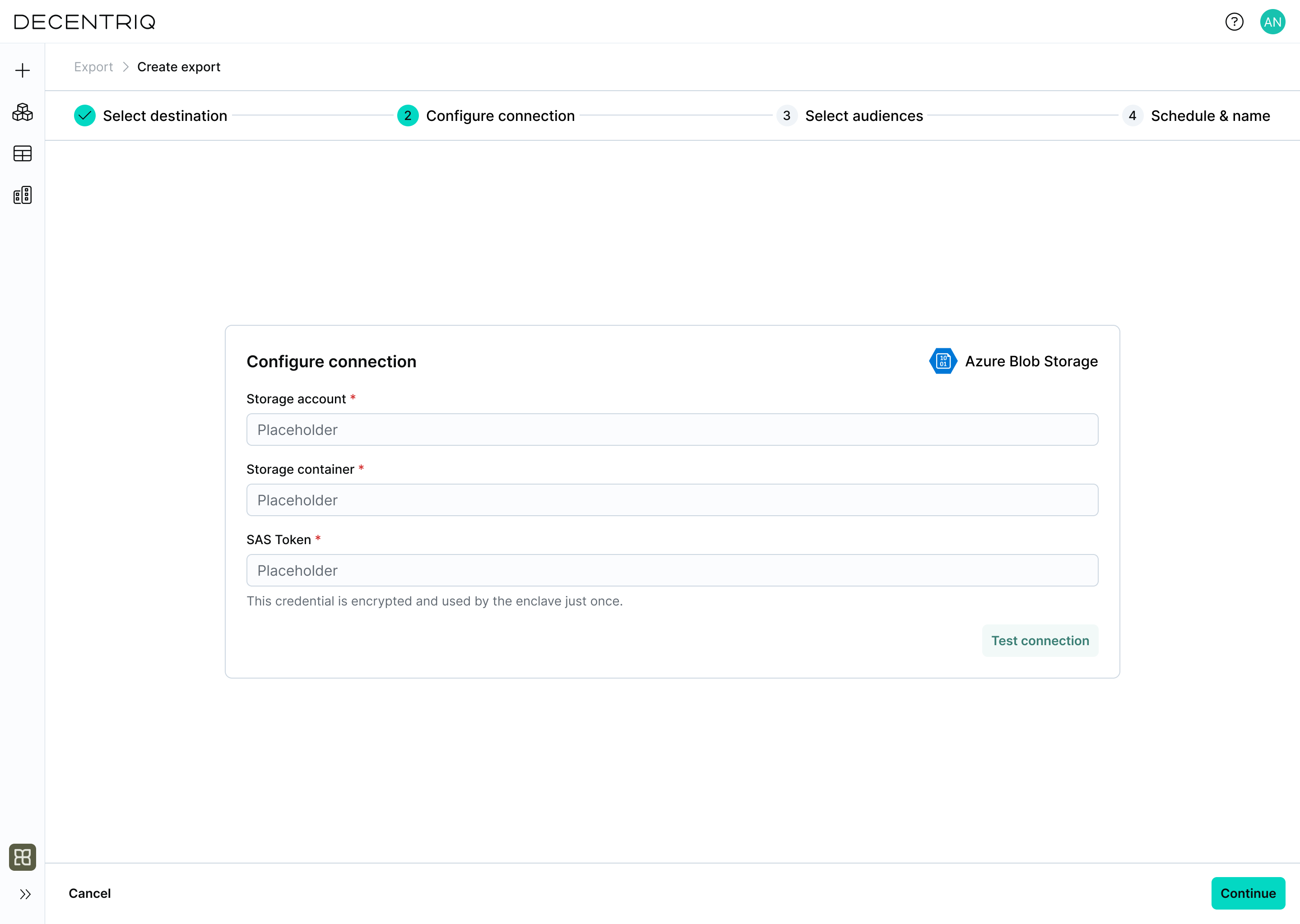The height and width of the screenshot is (924, 1300).
Task: Click the step 2 number circle
Action: point(408,115)
